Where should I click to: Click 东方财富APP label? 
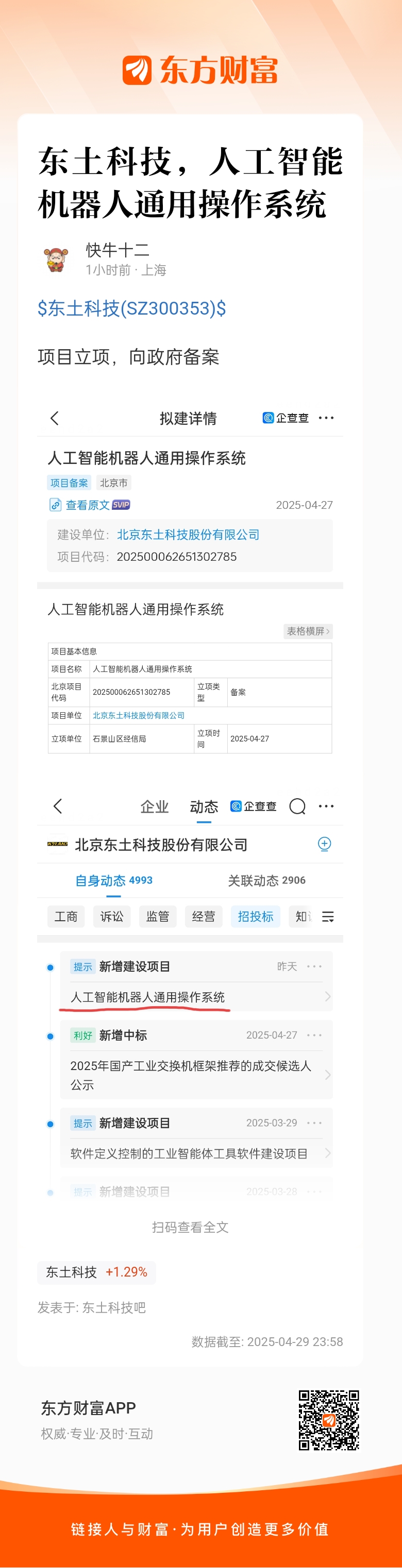[x=88, y=1408]
